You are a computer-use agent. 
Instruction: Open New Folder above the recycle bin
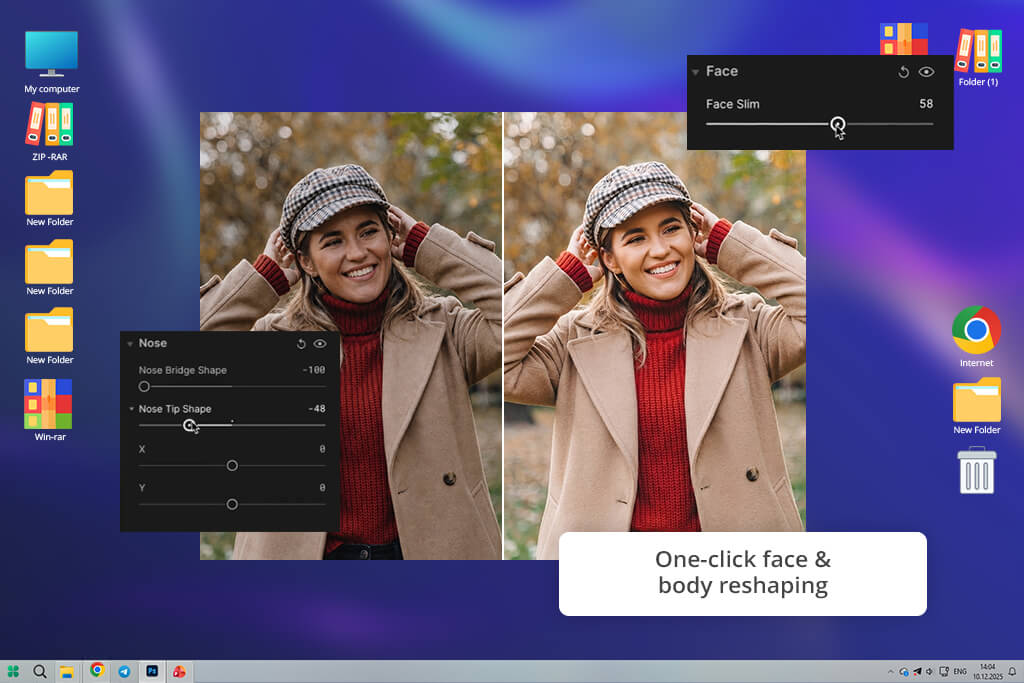click(x=976, y=406)
